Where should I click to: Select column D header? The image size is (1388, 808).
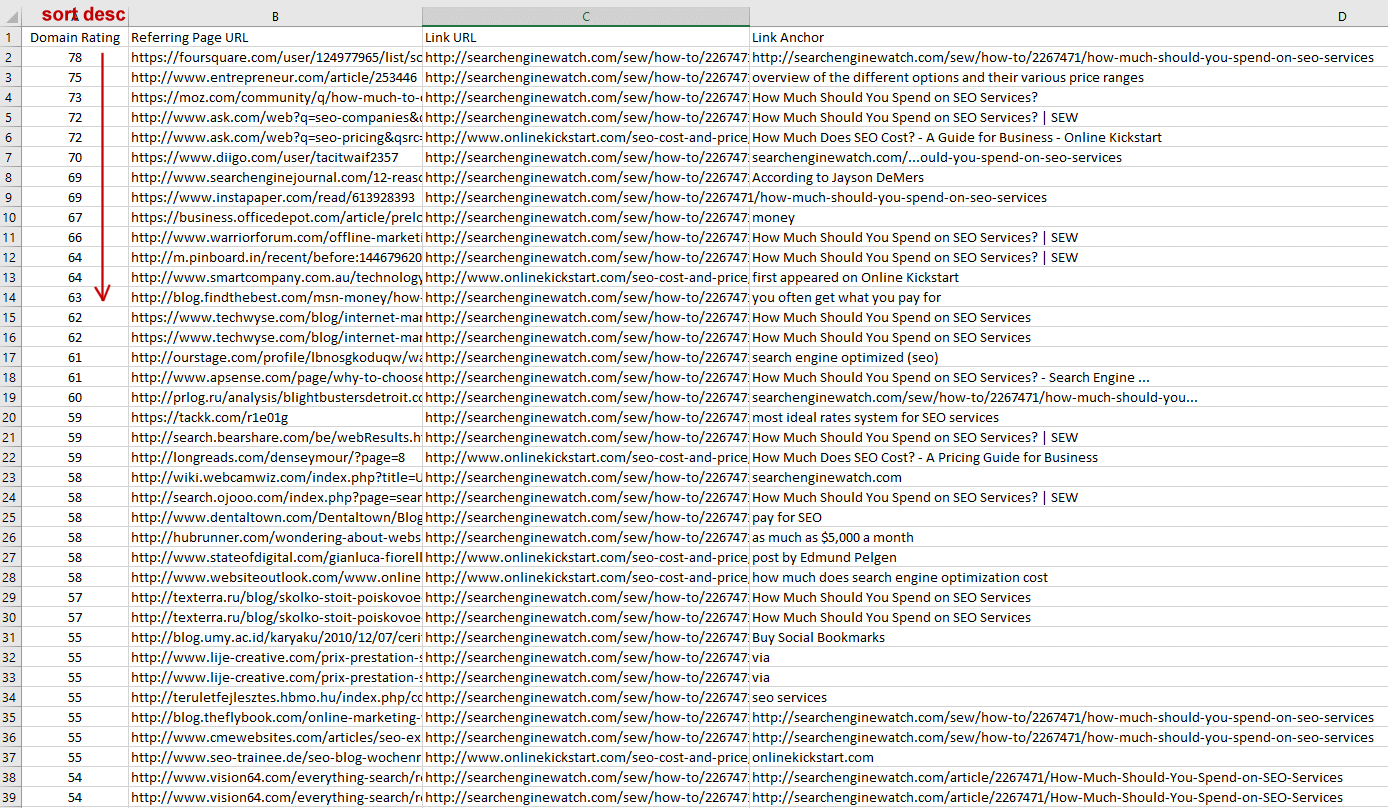(1068, 17)
